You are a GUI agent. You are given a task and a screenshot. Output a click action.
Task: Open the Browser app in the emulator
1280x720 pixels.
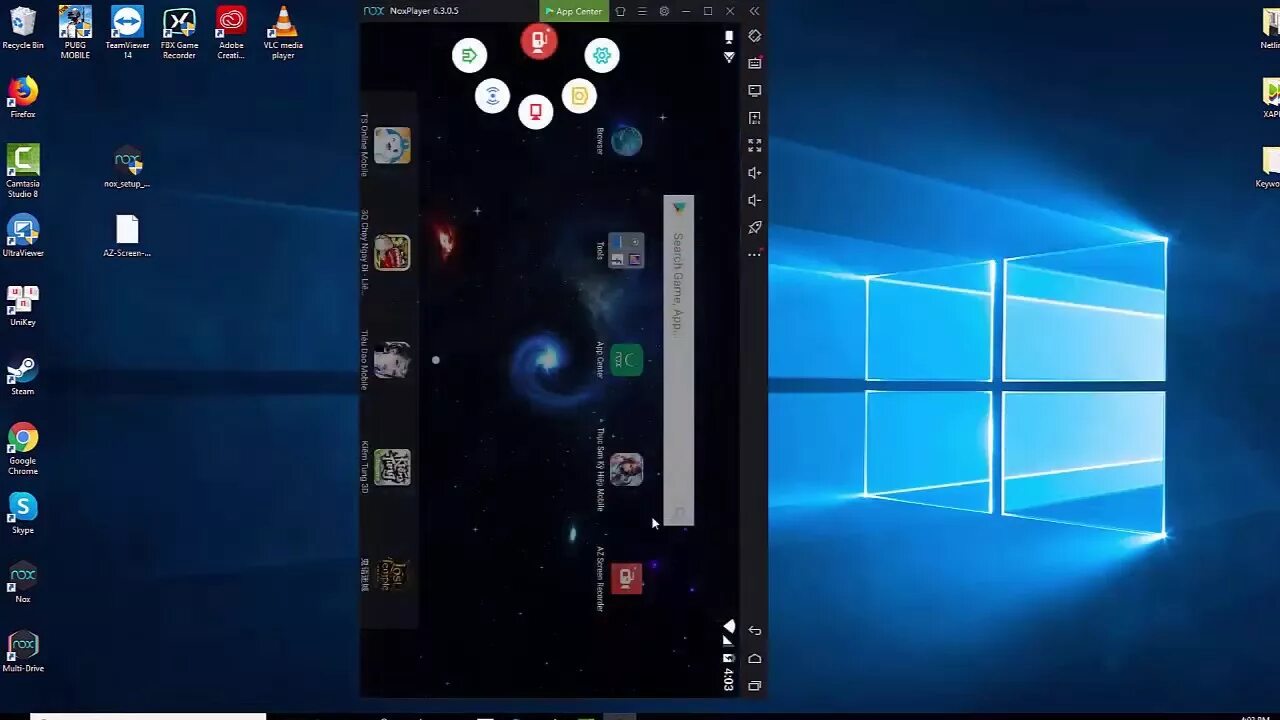626,141
